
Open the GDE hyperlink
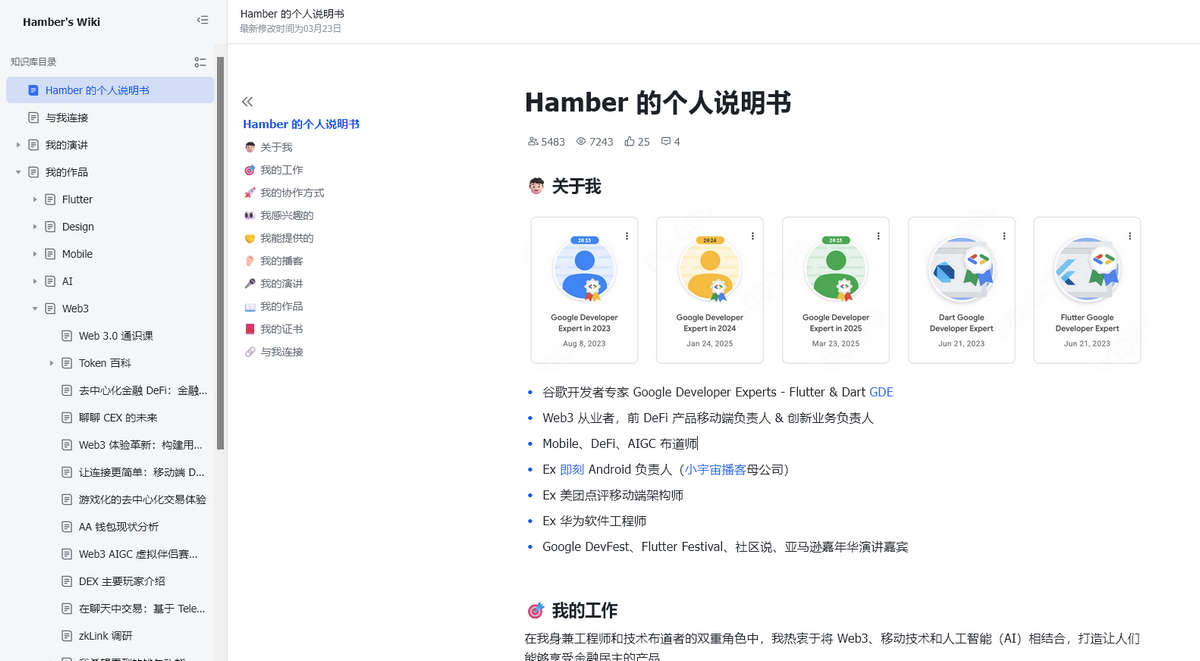(x=881, y=392)
